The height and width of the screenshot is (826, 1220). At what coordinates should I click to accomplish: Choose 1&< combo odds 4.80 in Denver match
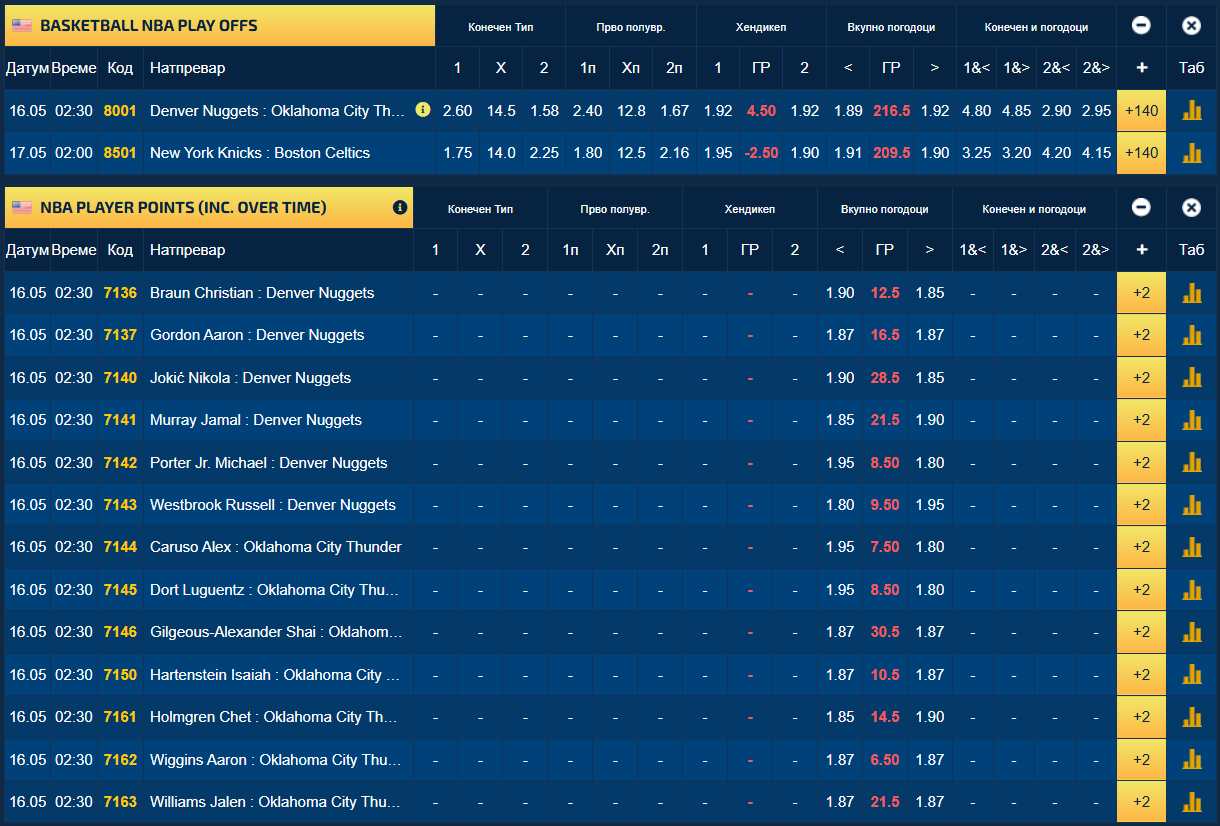(x=976, y=111)
